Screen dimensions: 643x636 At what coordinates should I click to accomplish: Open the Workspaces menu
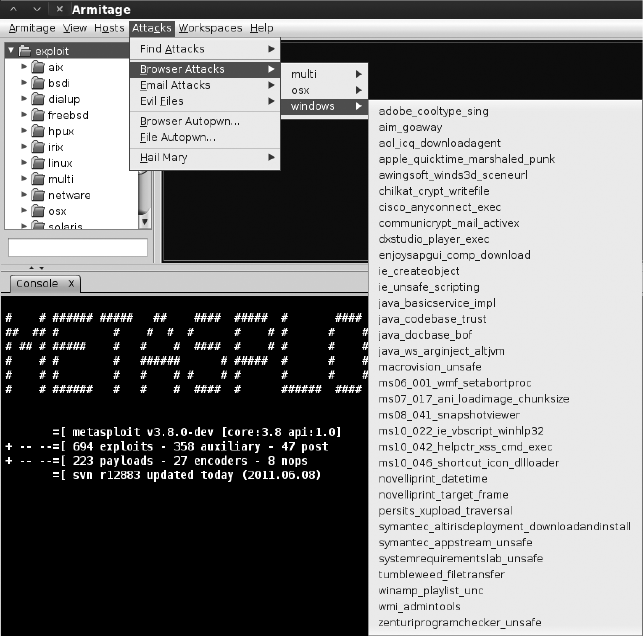[x=210, y=28]
